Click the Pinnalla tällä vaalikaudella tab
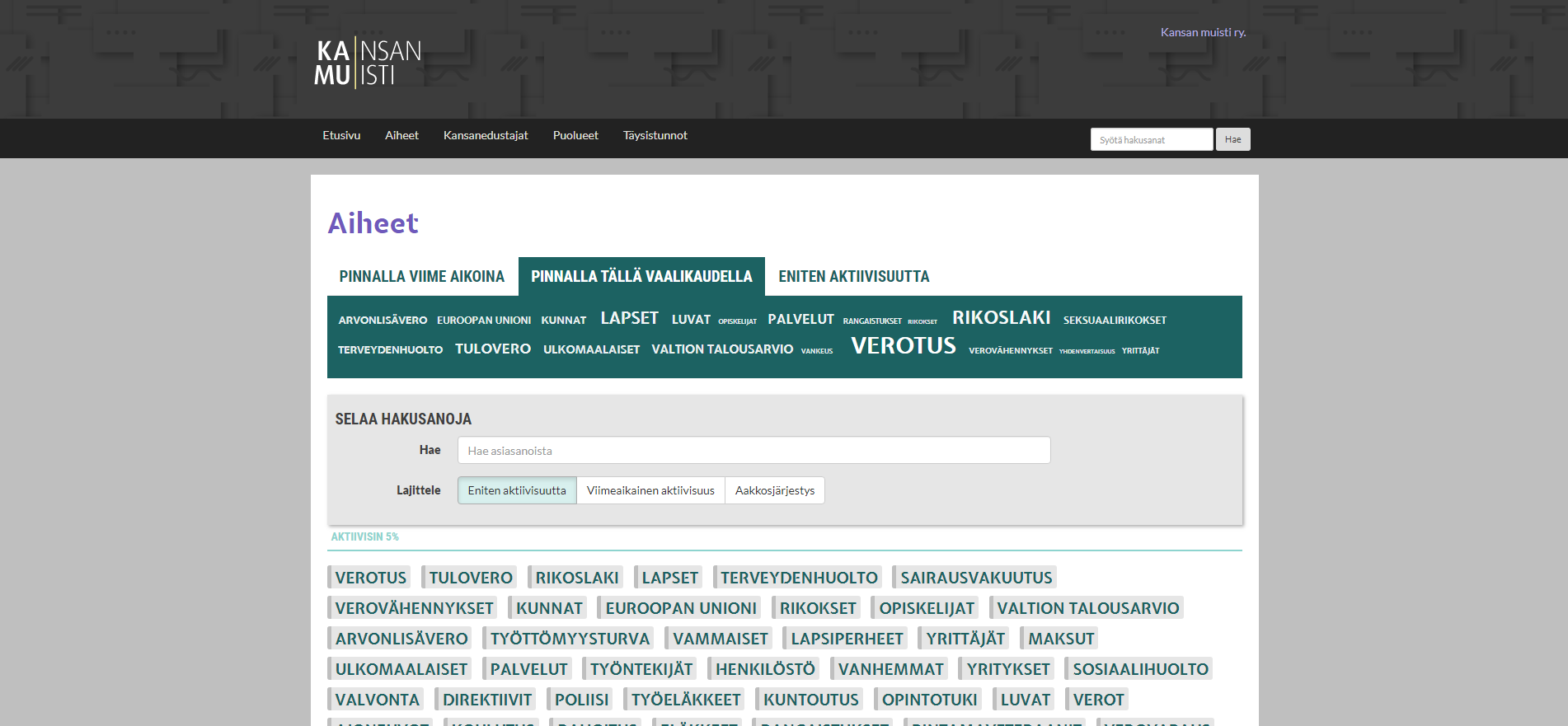1568x726 pixels. (641, 277)
